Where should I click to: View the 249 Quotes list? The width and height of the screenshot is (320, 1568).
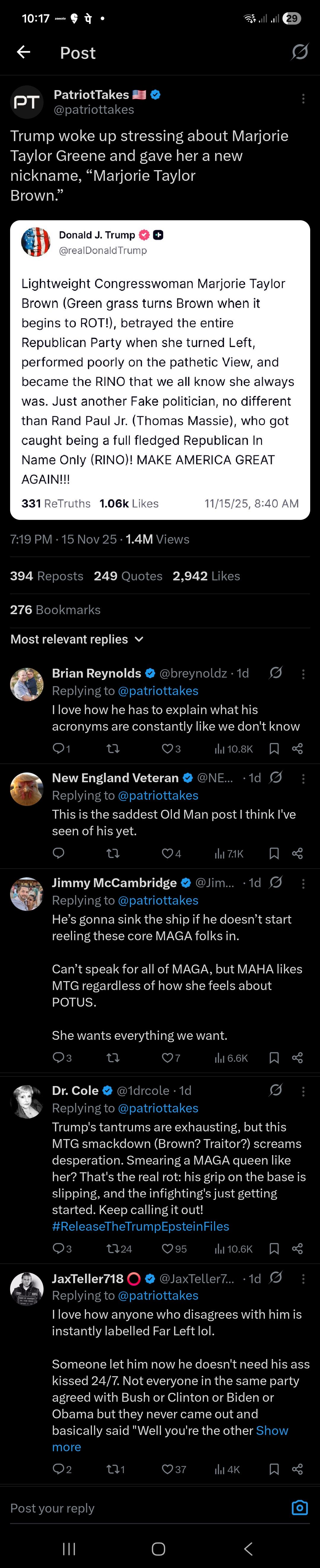coord(128,576)
